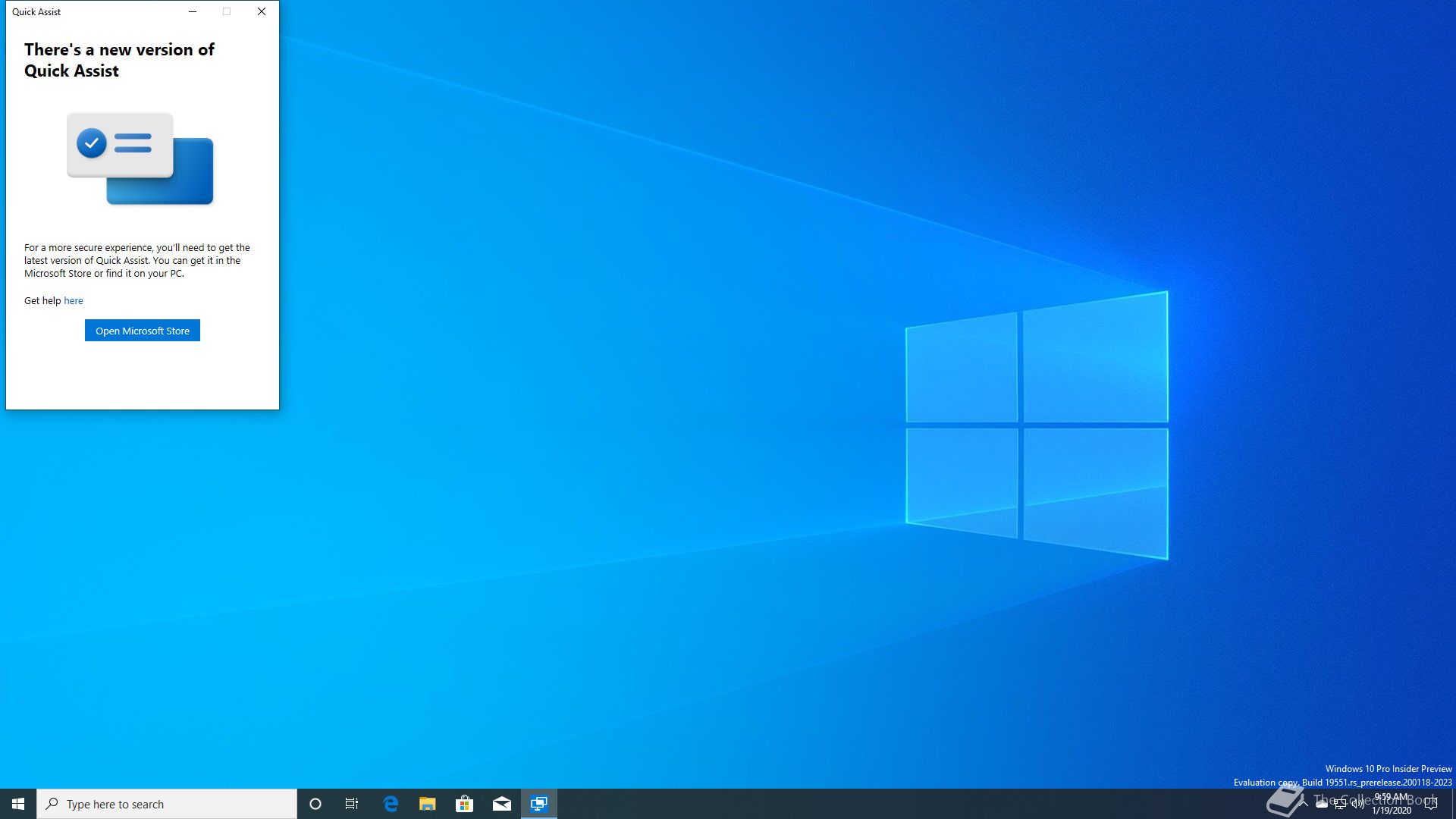Click Open Microsoft Store button
Image resolution: width=1456 pixels, height=819 pixels.
tap(143, 331)
